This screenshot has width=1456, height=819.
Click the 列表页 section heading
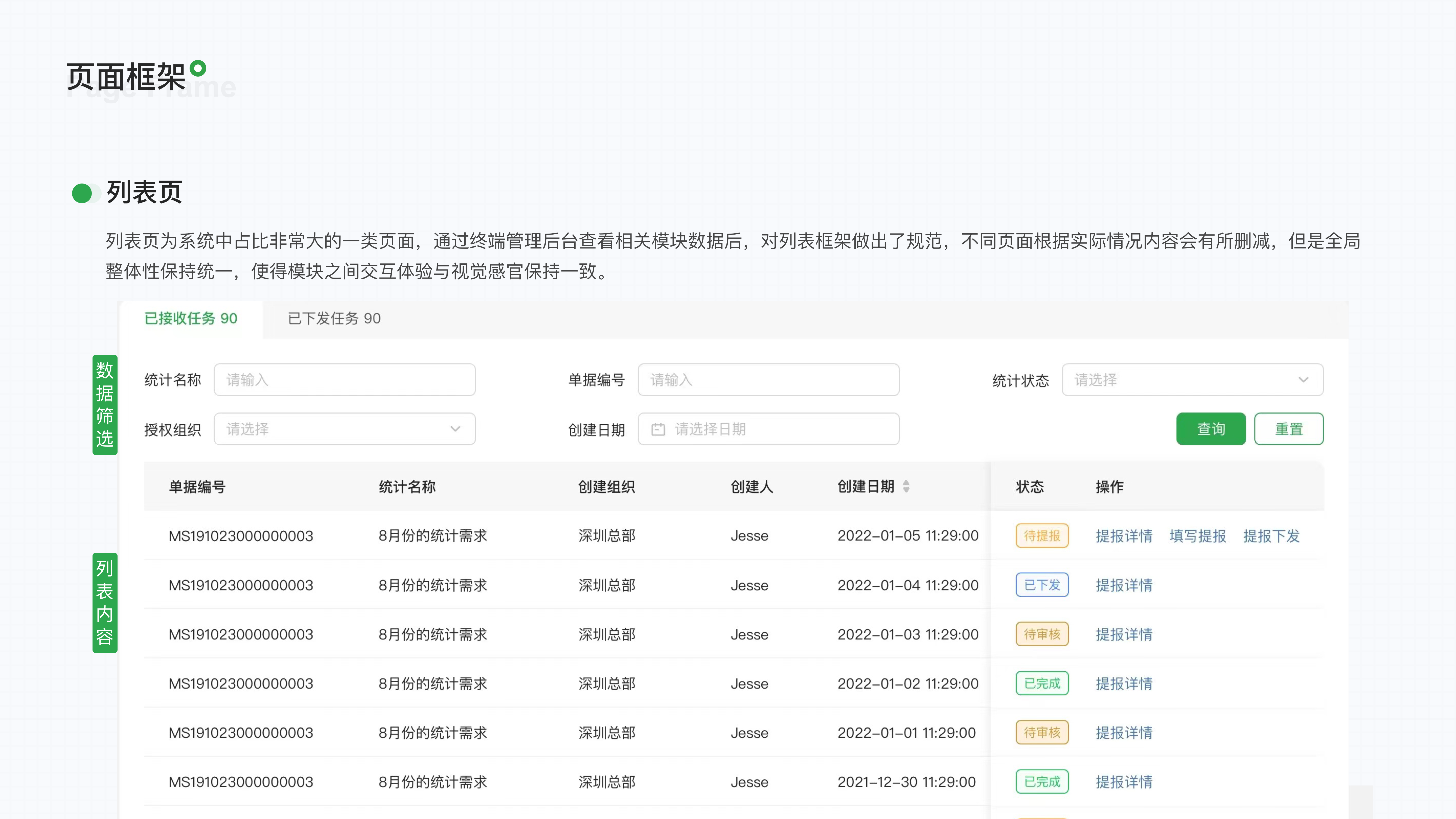[x=144, y=193]
